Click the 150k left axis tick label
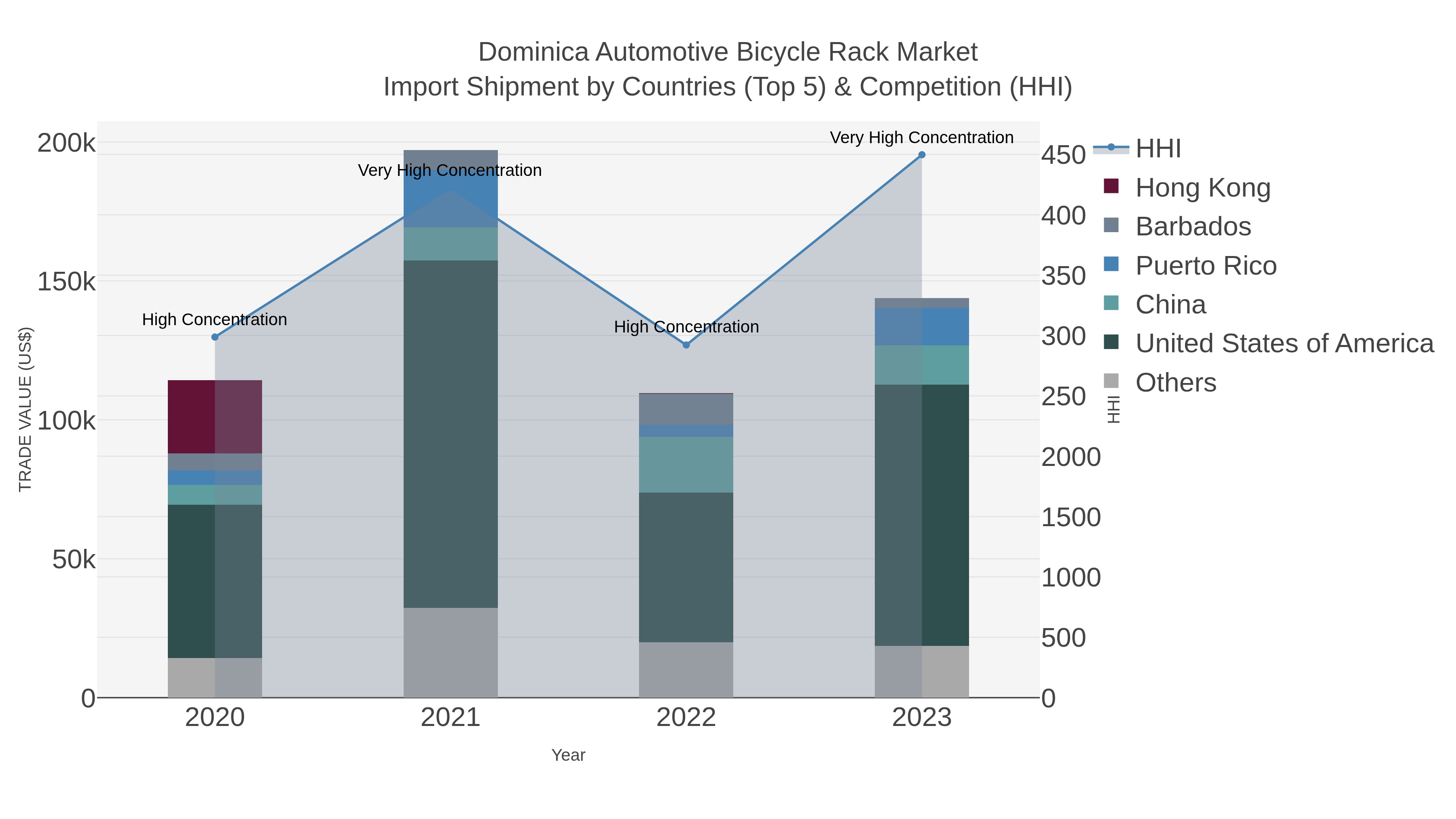Image resolution: width=1456 pixels, height=819 pixels. tap(67, 281)
